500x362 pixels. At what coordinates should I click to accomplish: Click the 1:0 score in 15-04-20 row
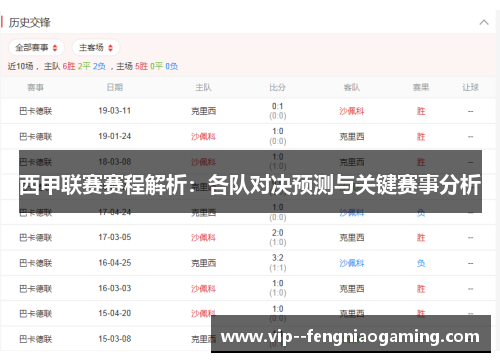278,309
